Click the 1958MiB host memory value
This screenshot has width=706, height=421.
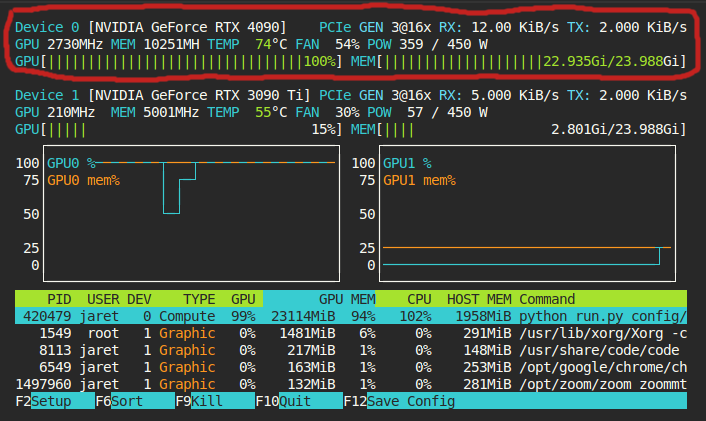(483, 316)
